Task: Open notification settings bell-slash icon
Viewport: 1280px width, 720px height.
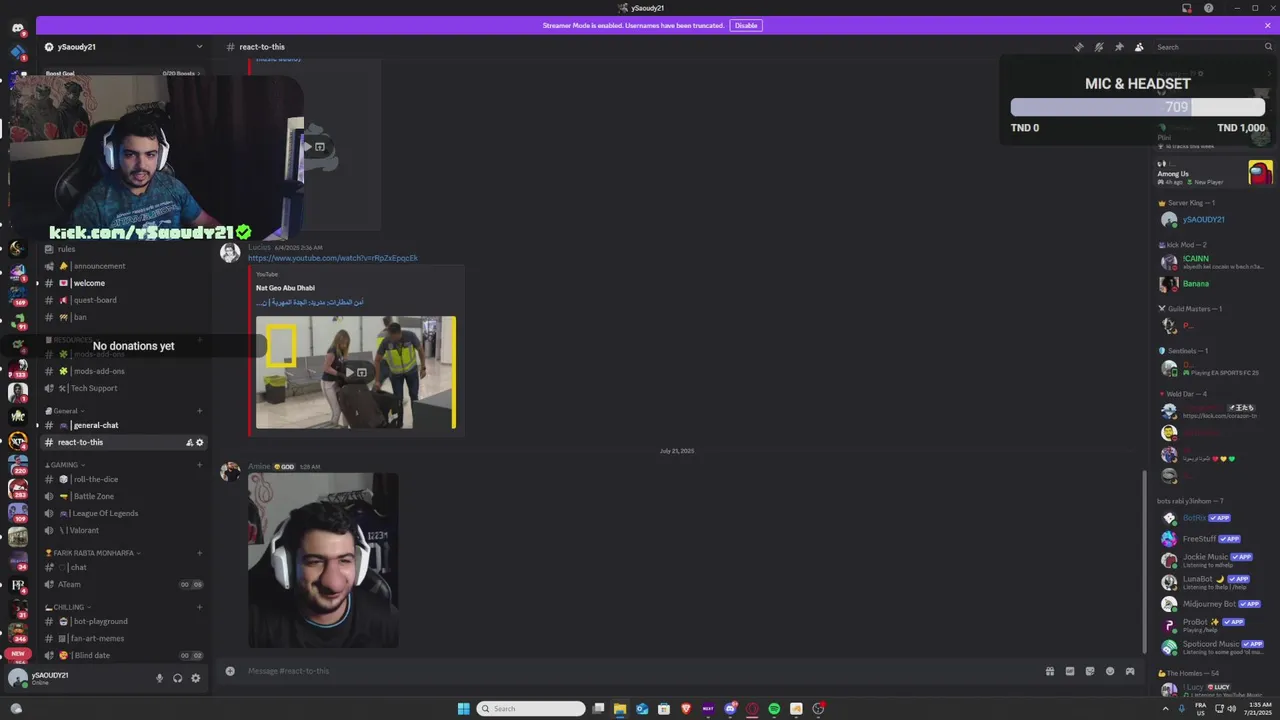Action: [1099, 47]
